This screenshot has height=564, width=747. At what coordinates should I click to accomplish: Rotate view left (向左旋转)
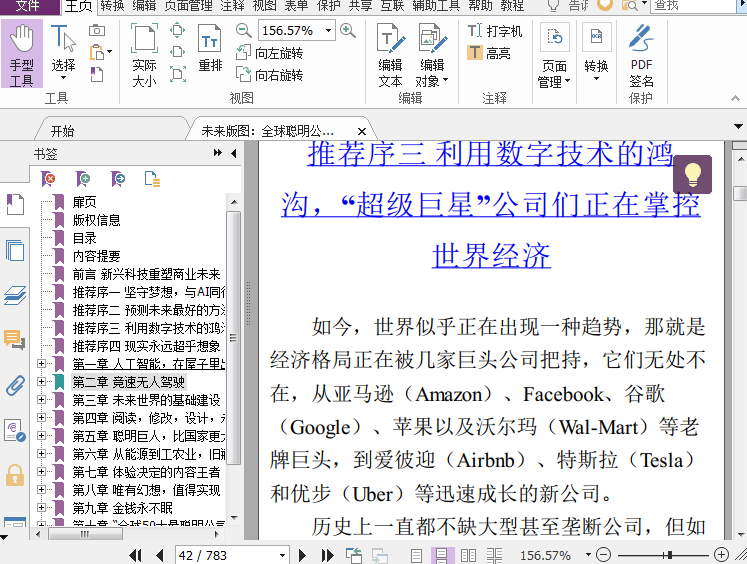point(270,53)
